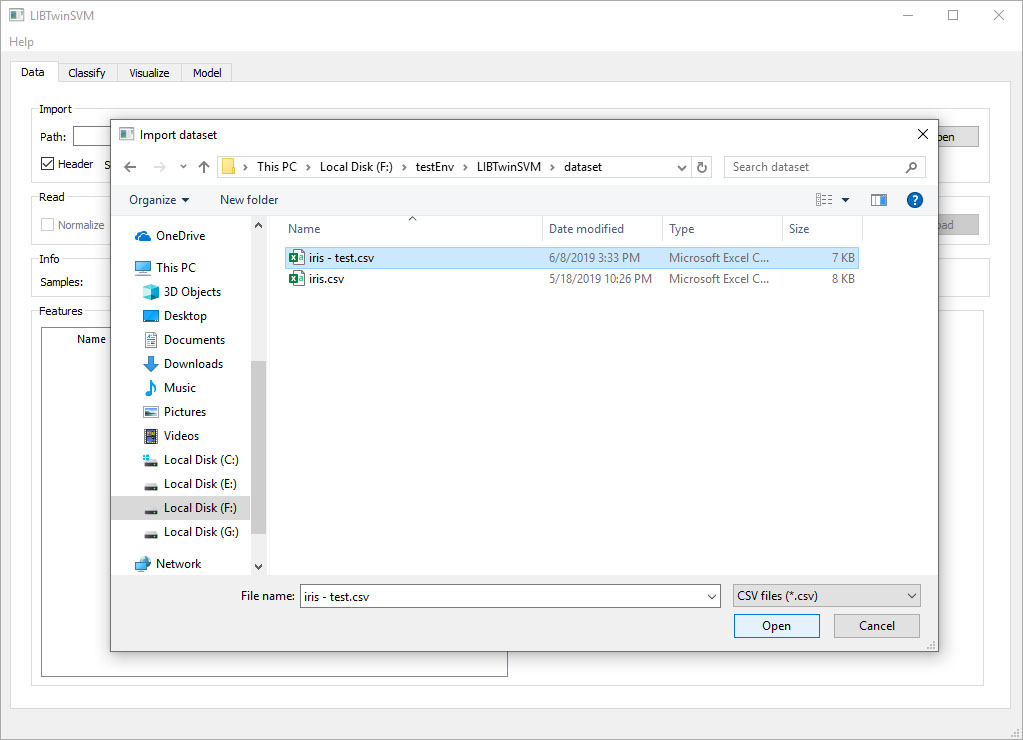The width and height of the screenshot is (1023, 740).
Task: Navigate to testEnv breadcrumb
Action: (435, 167)
